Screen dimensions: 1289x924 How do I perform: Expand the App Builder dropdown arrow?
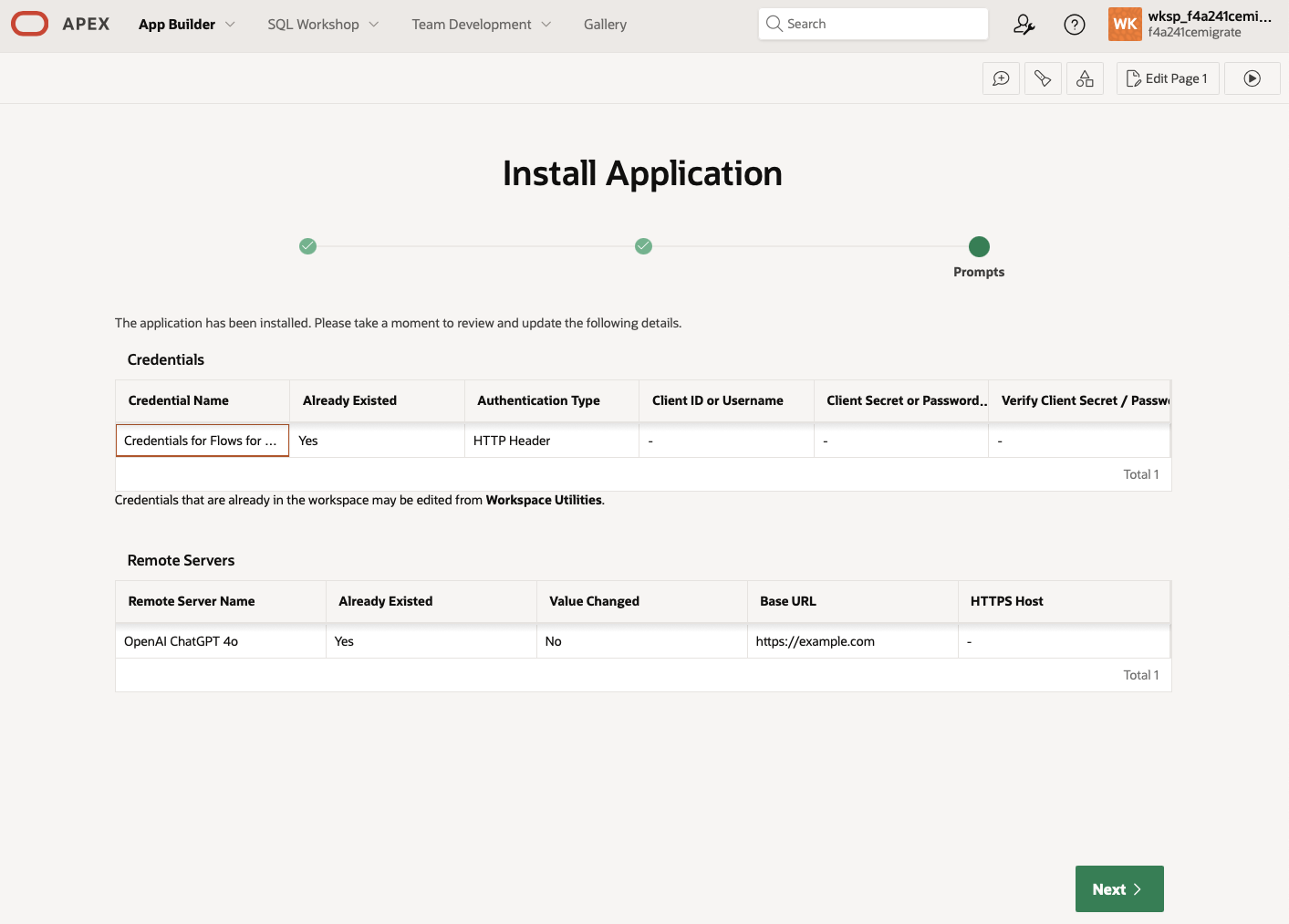click(230, 25)
